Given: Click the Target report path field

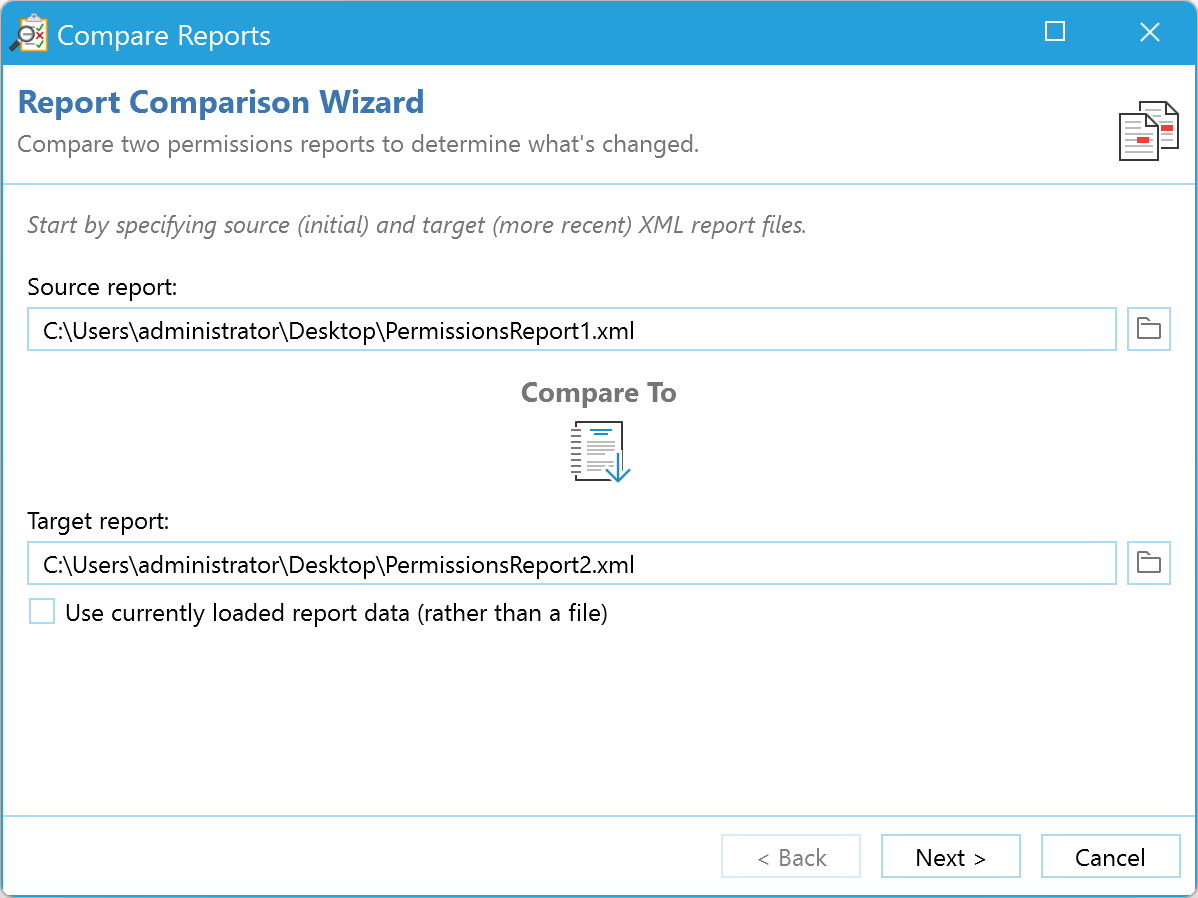Looking at the screenshot, I should [x=571, y=563].
